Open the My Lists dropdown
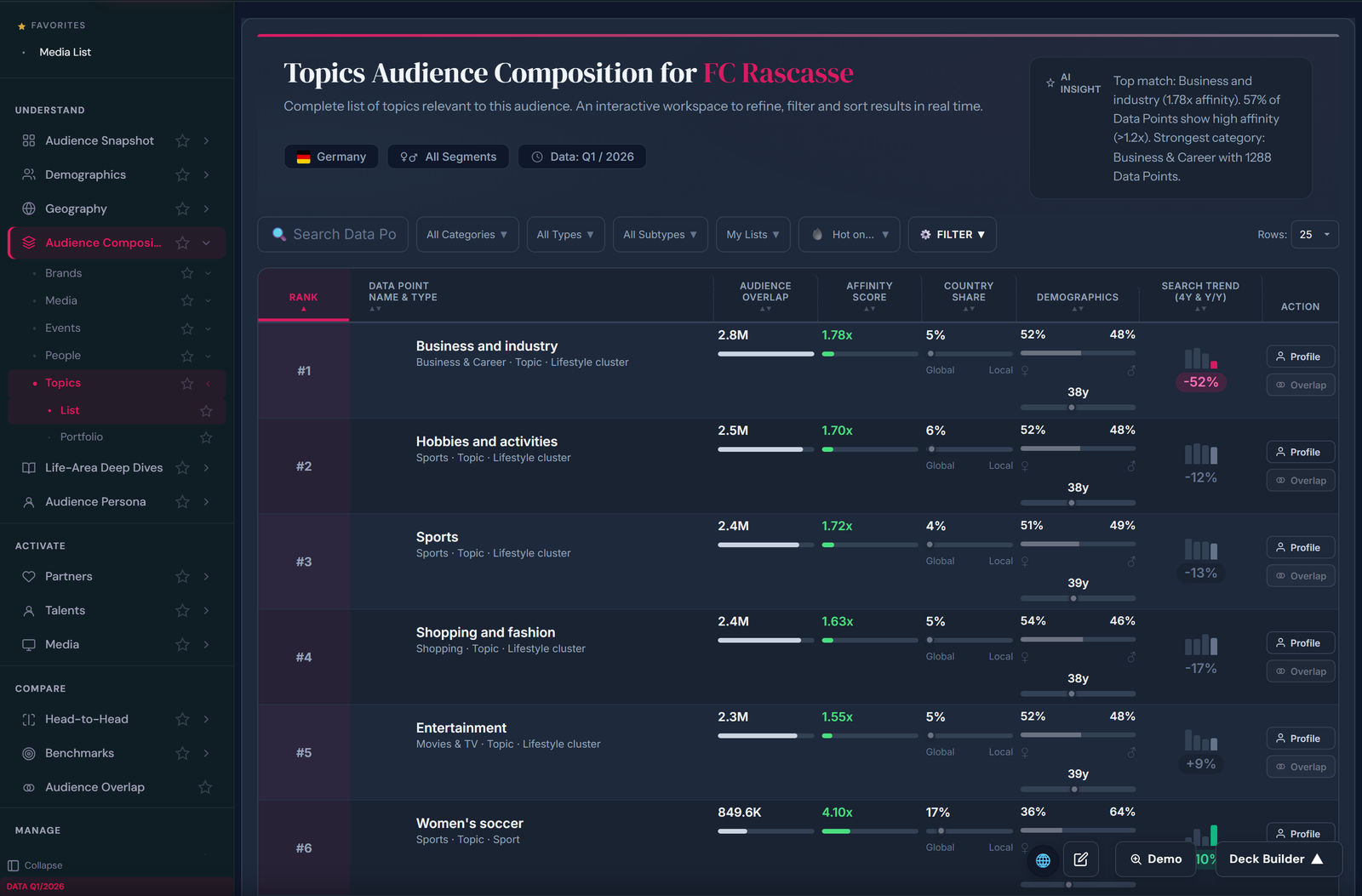Screen dimensions: 1362x896 753,234
